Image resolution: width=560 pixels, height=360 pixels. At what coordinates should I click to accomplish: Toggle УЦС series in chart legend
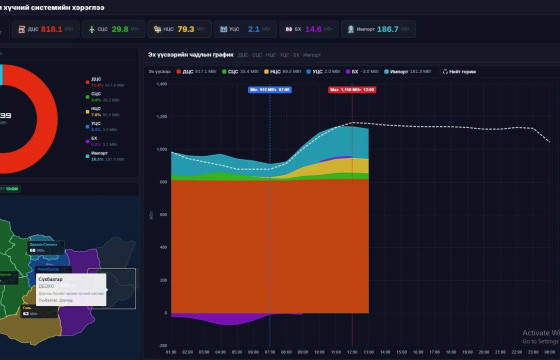(x=323, y=72)
